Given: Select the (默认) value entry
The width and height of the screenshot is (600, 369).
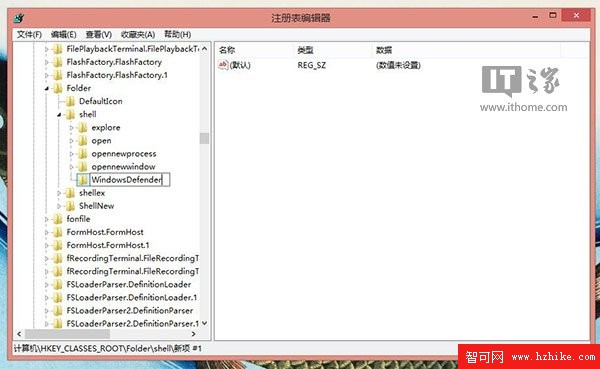Looking at the screenshot, I should pyautogui.click(x=240, y=65).
